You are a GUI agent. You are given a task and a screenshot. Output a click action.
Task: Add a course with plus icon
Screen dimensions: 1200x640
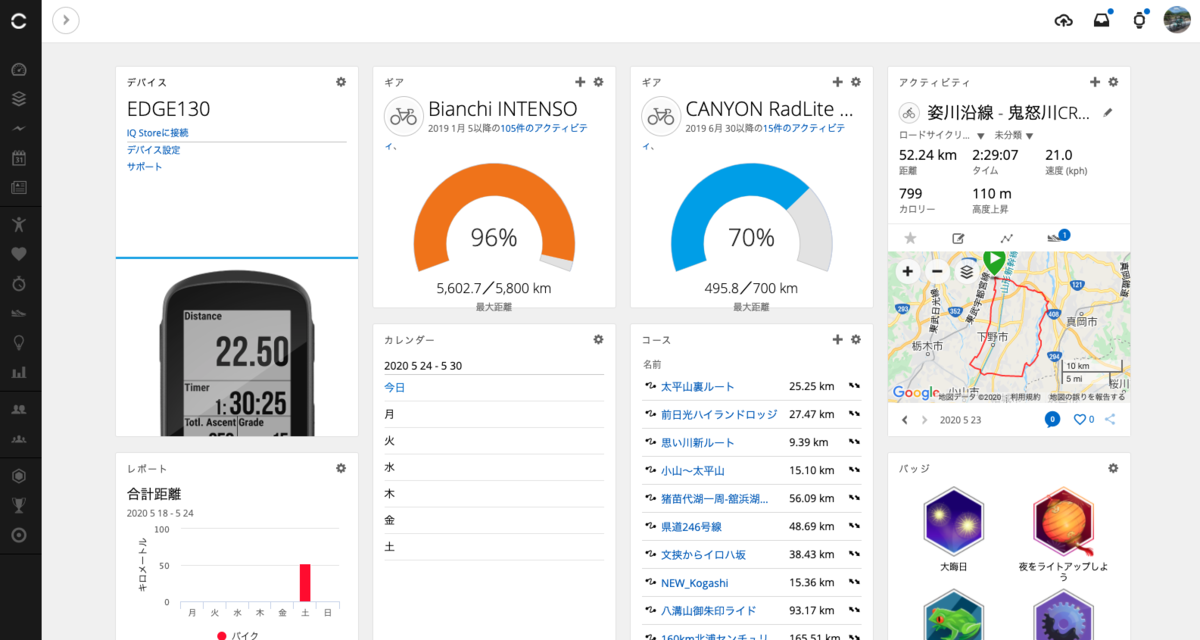837,339
